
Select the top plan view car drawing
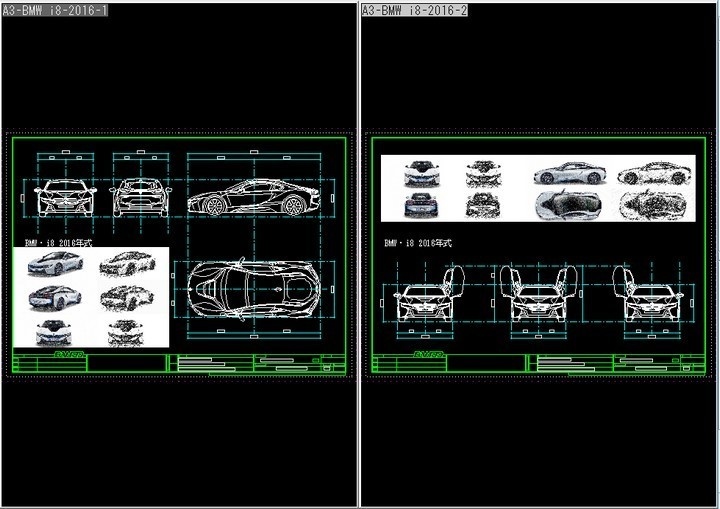[x=254, y=289]
